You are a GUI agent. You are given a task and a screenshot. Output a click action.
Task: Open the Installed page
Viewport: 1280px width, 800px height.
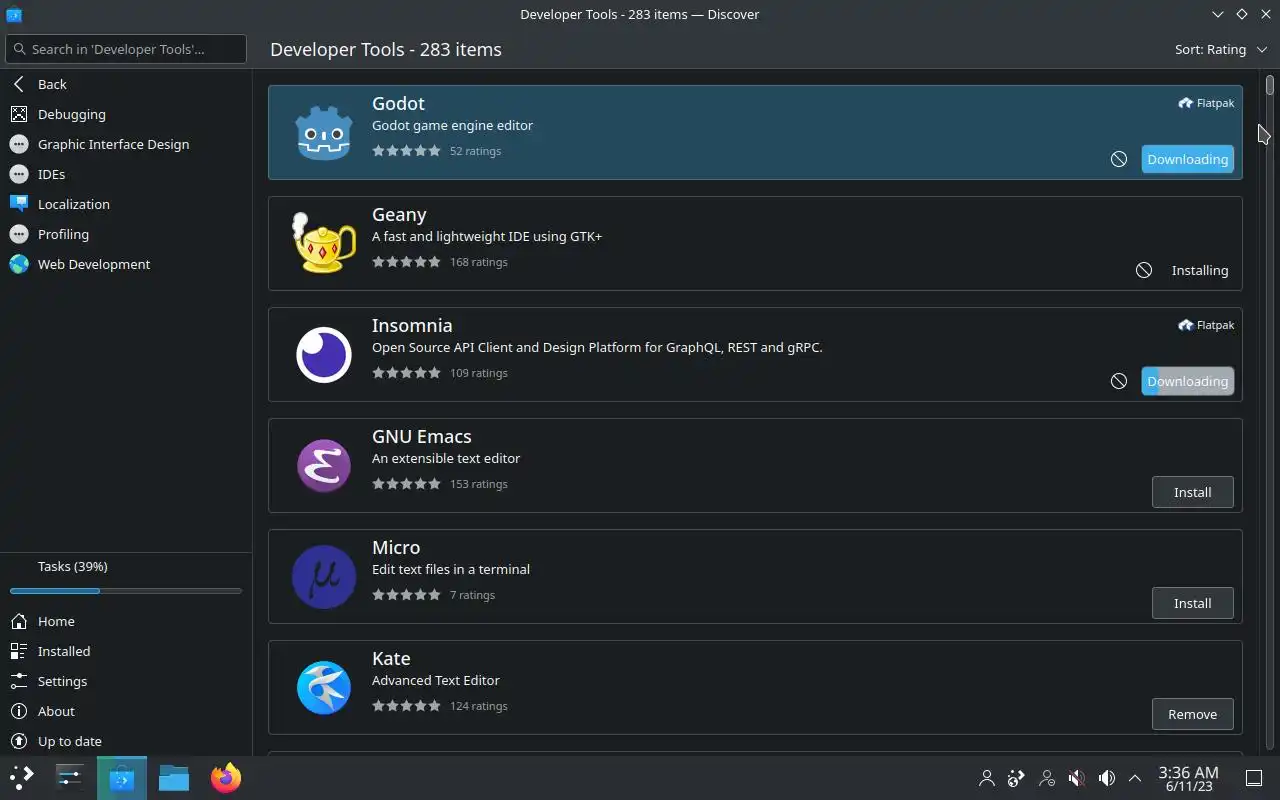pyautogui.click(x=125, y=651)
